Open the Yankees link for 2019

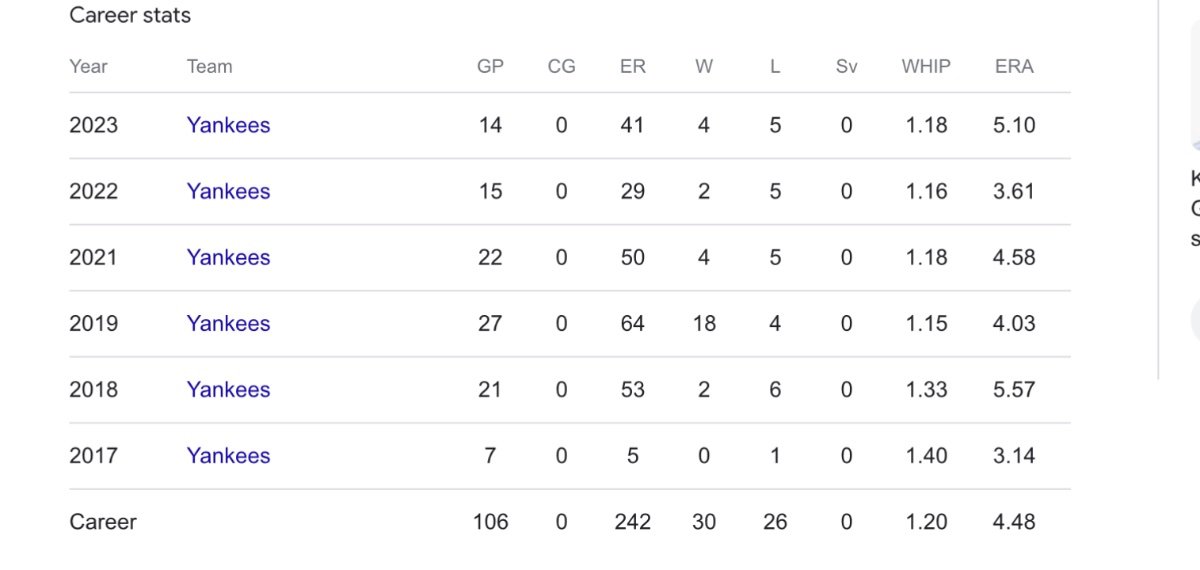click(228, 323)
